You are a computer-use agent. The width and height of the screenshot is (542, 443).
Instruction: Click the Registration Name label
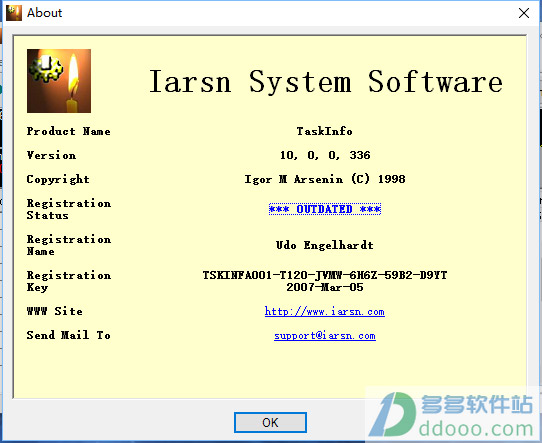69,245
